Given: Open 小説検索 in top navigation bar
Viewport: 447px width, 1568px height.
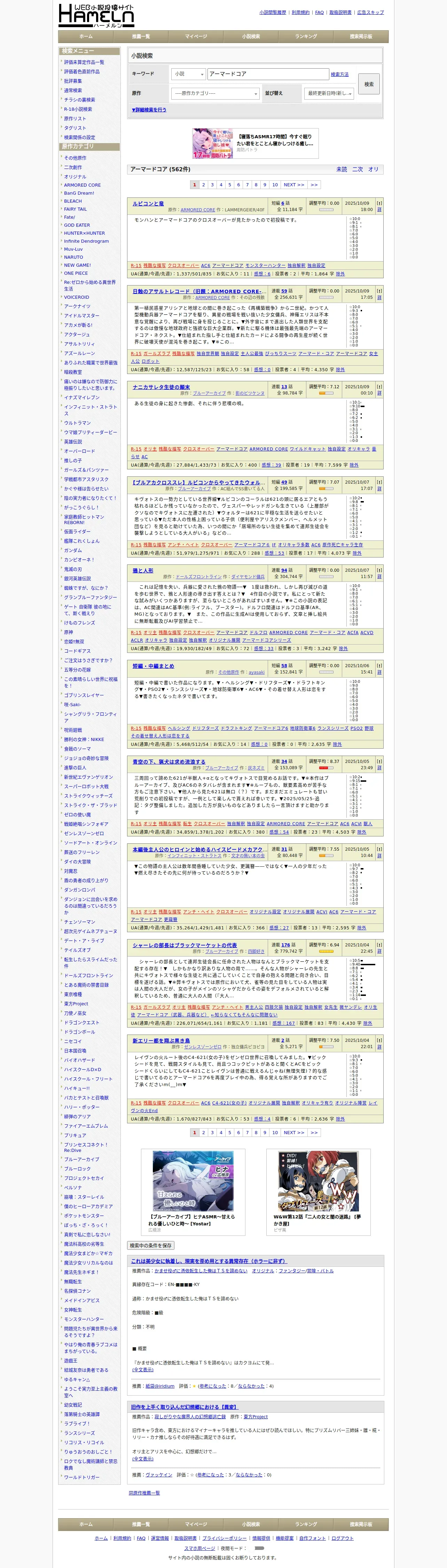Looking at the screenshot, I should (251, 37).
